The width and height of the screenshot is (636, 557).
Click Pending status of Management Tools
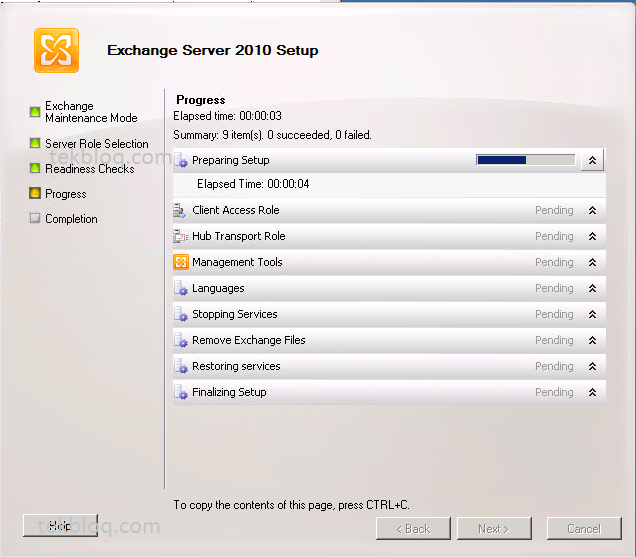[x=554, y=262]
